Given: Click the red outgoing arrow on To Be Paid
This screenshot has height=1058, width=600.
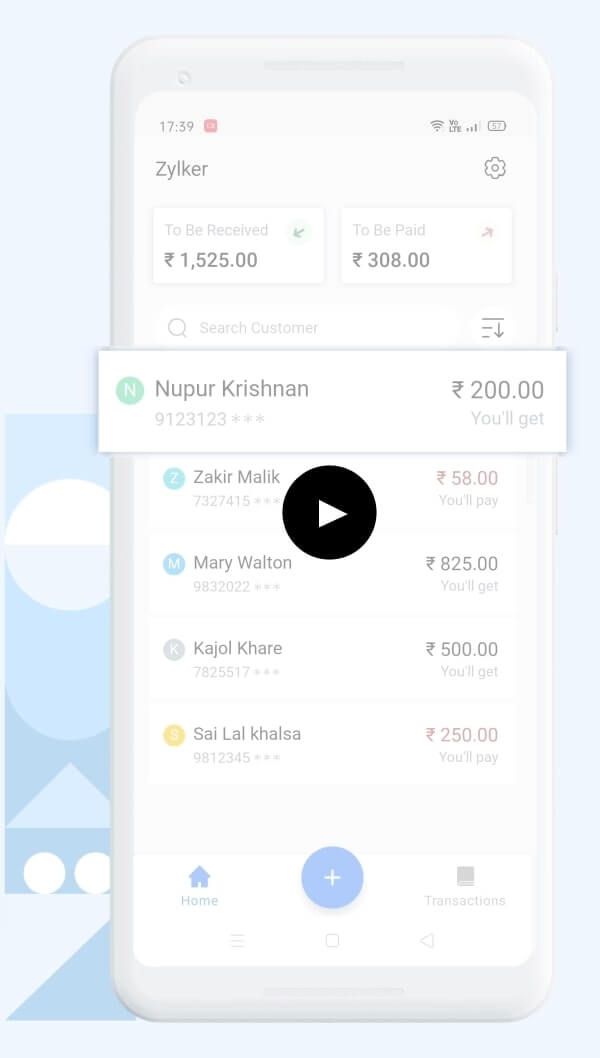Looking at the screenshot, I should 487,233.
